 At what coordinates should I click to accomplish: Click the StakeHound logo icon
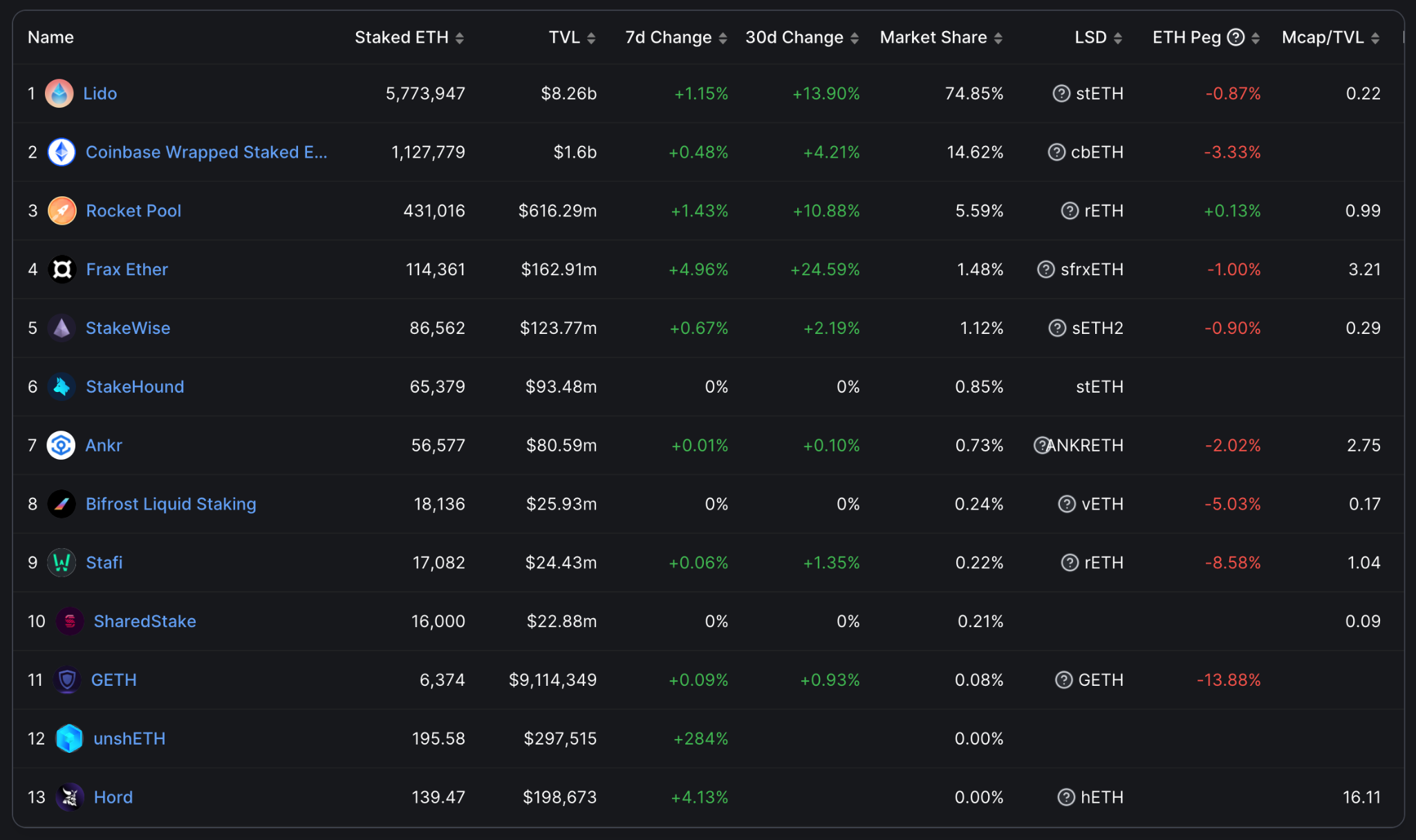point(62,387)
